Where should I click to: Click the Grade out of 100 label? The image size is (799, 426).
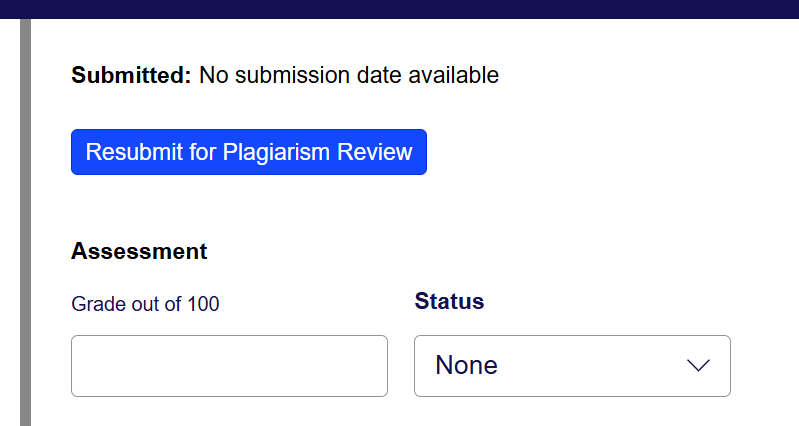(145, 304)
